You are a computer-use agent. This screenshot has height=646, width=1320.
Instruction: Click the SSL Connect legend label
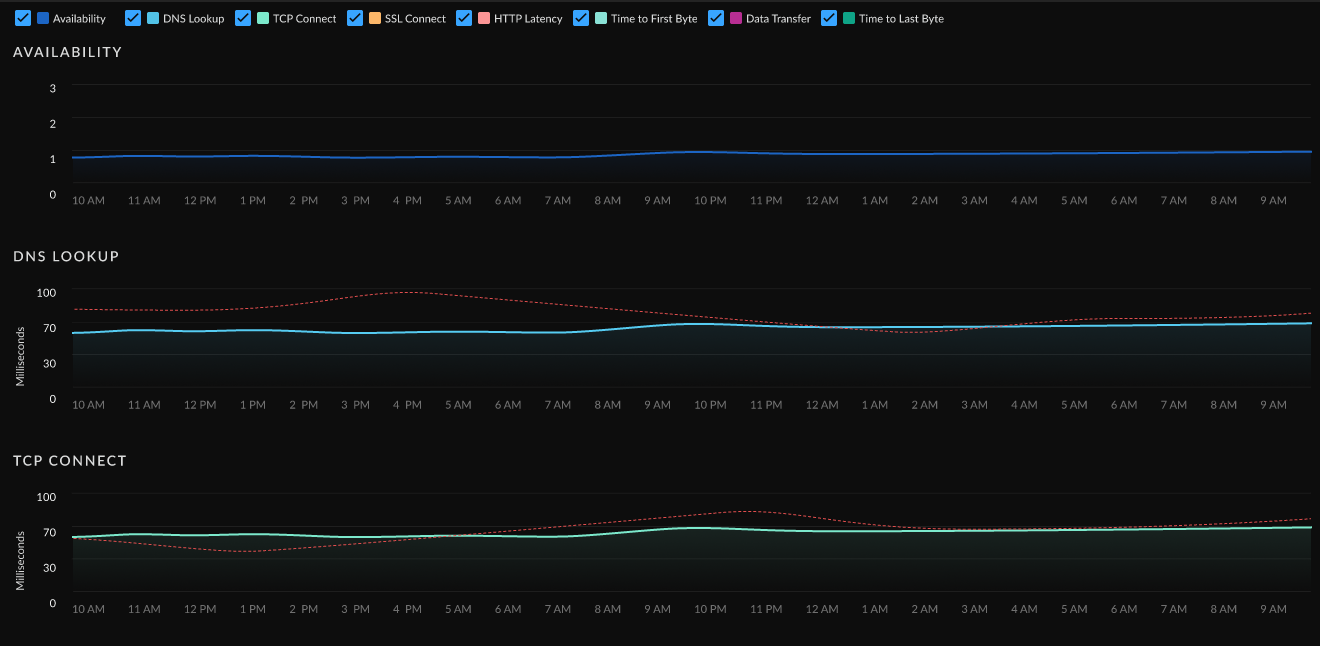415,19
